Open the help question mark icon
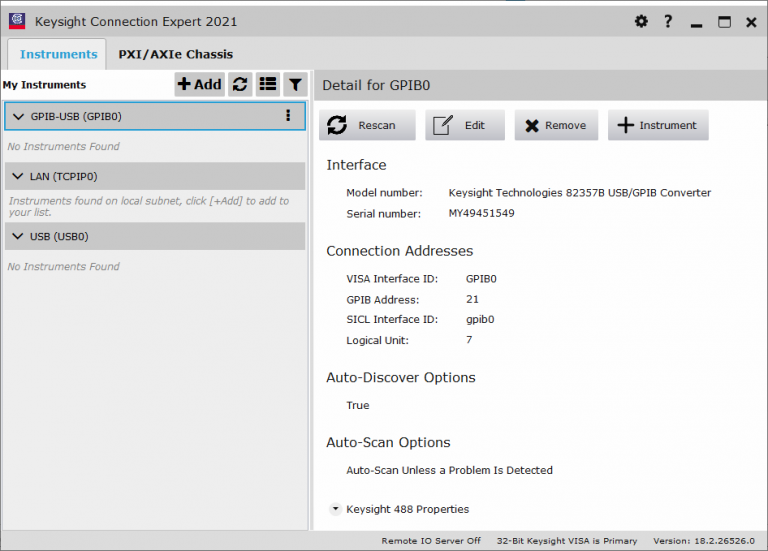Viewport: 768px width, 551px height. [x=668, y=21]
